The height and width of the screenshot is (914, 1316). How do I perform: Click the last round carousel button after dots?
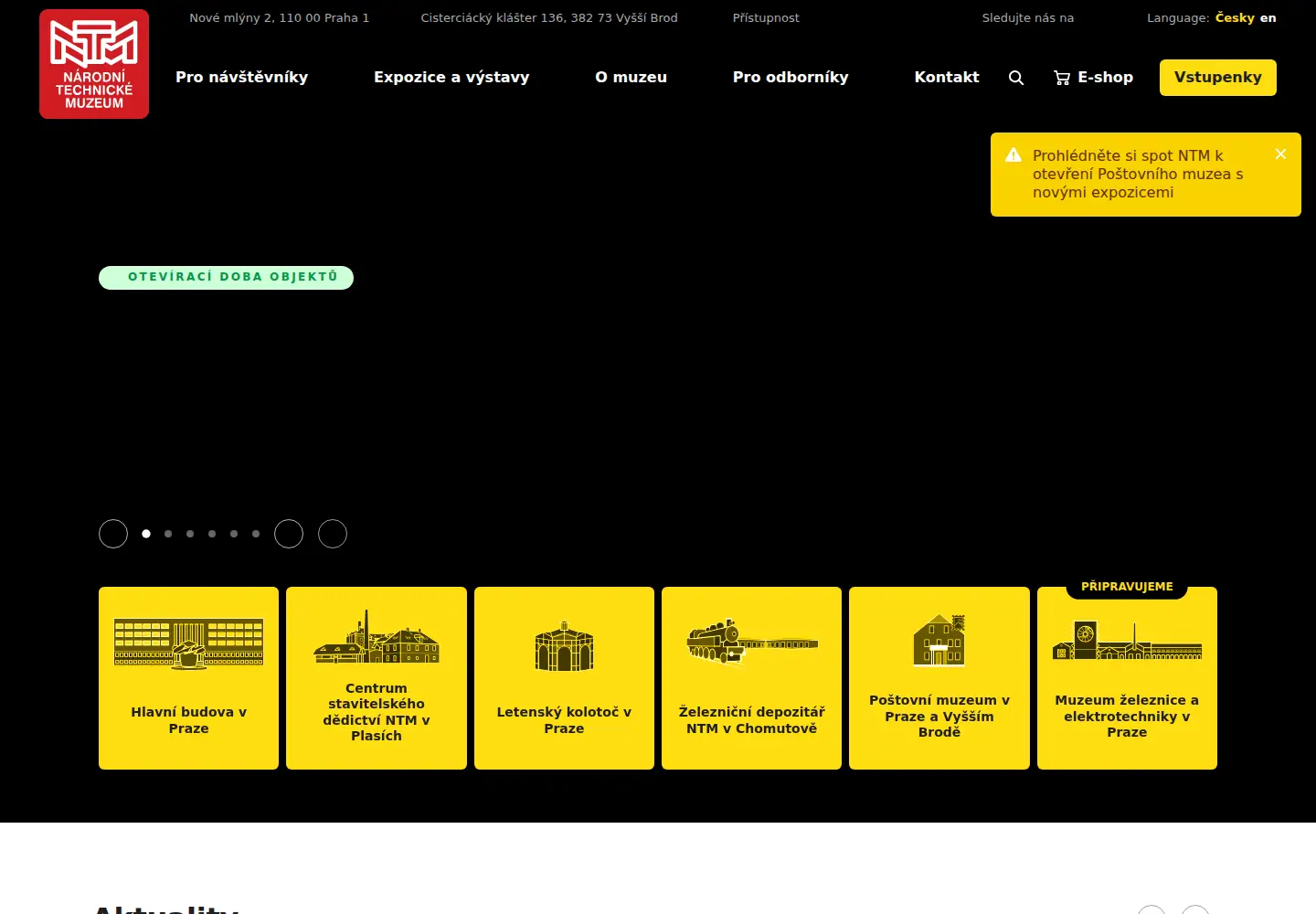point(333,534)
